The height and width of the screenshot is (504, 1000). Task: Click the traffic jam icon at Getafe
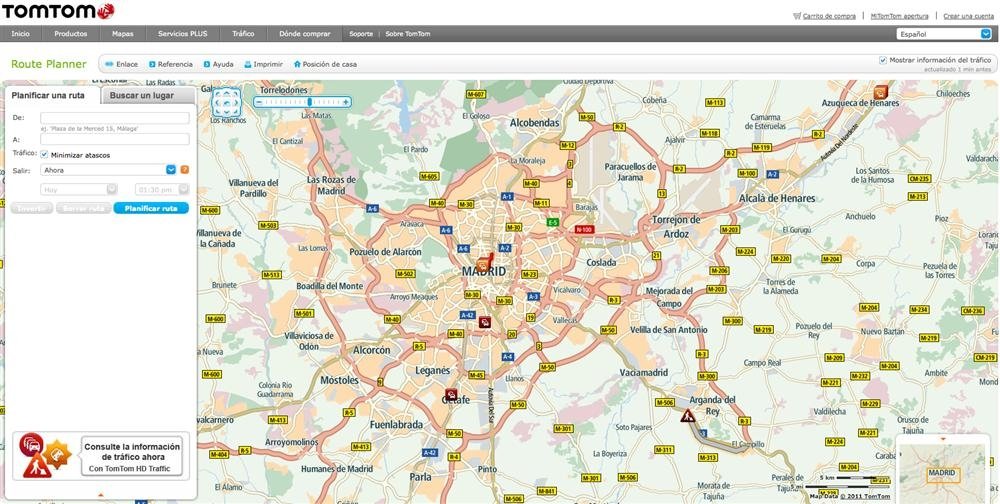click(x=452, y=394)
